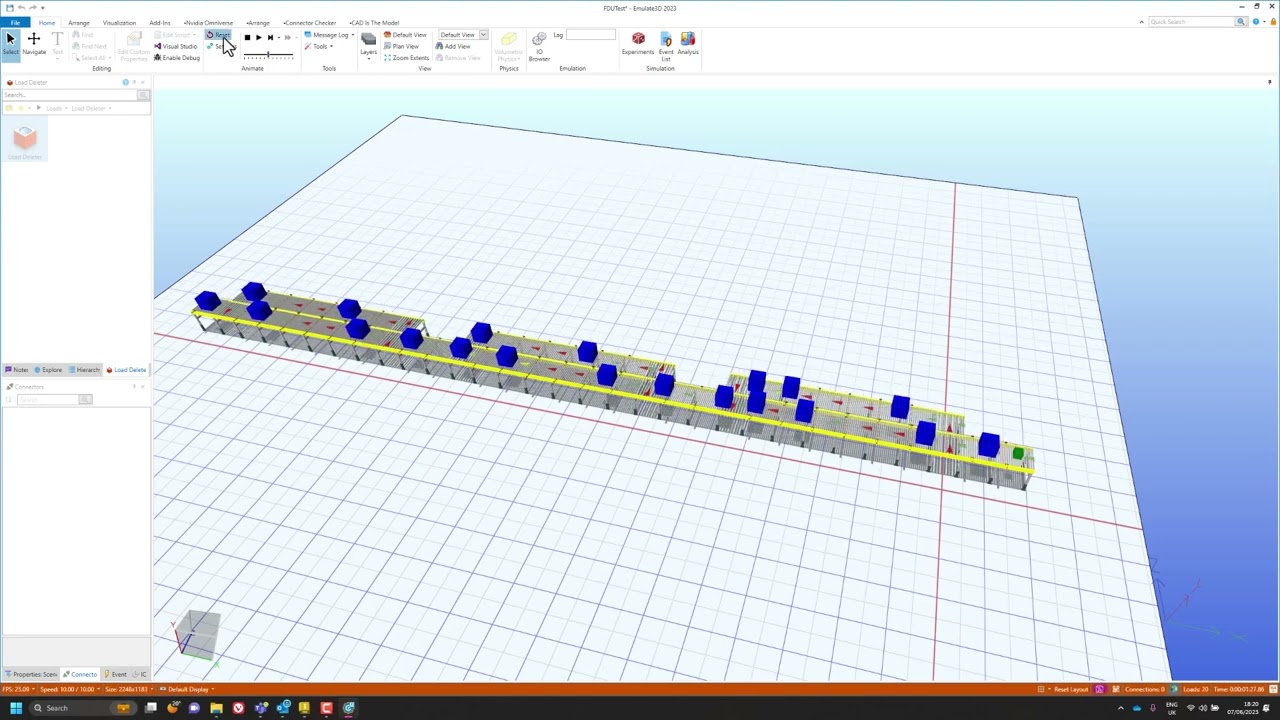Open the Nvidia Omniverse ribbon tab

click(x=208, y=22)
